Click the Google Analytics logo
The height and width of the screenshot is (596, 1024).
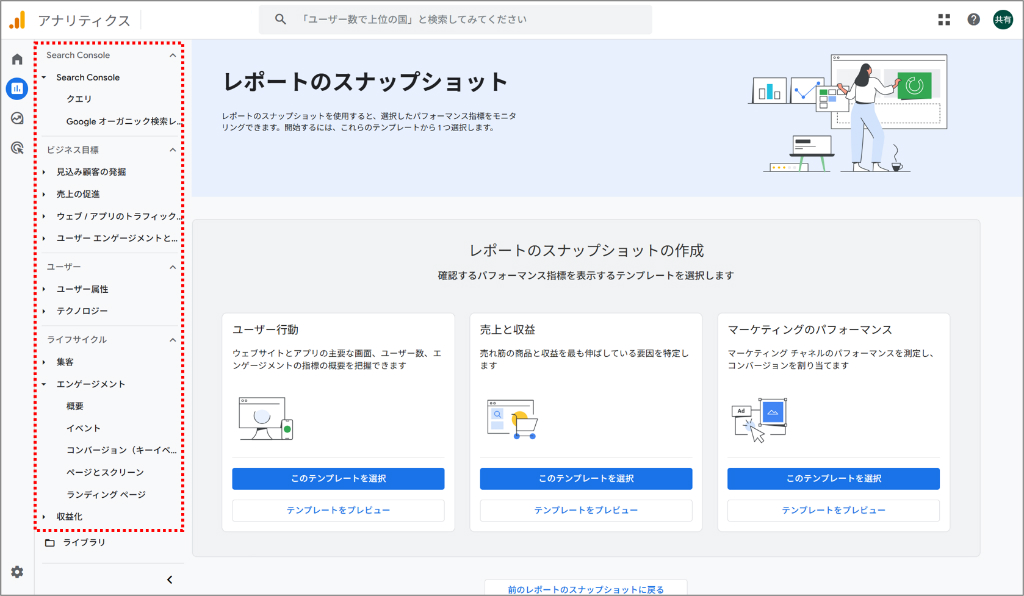pos(19,18)
